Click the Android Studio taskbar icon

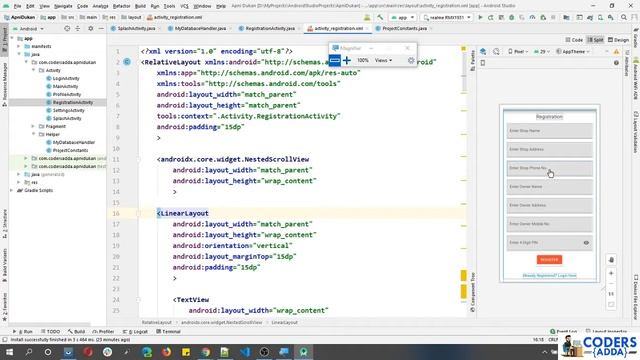coord(303,352)
